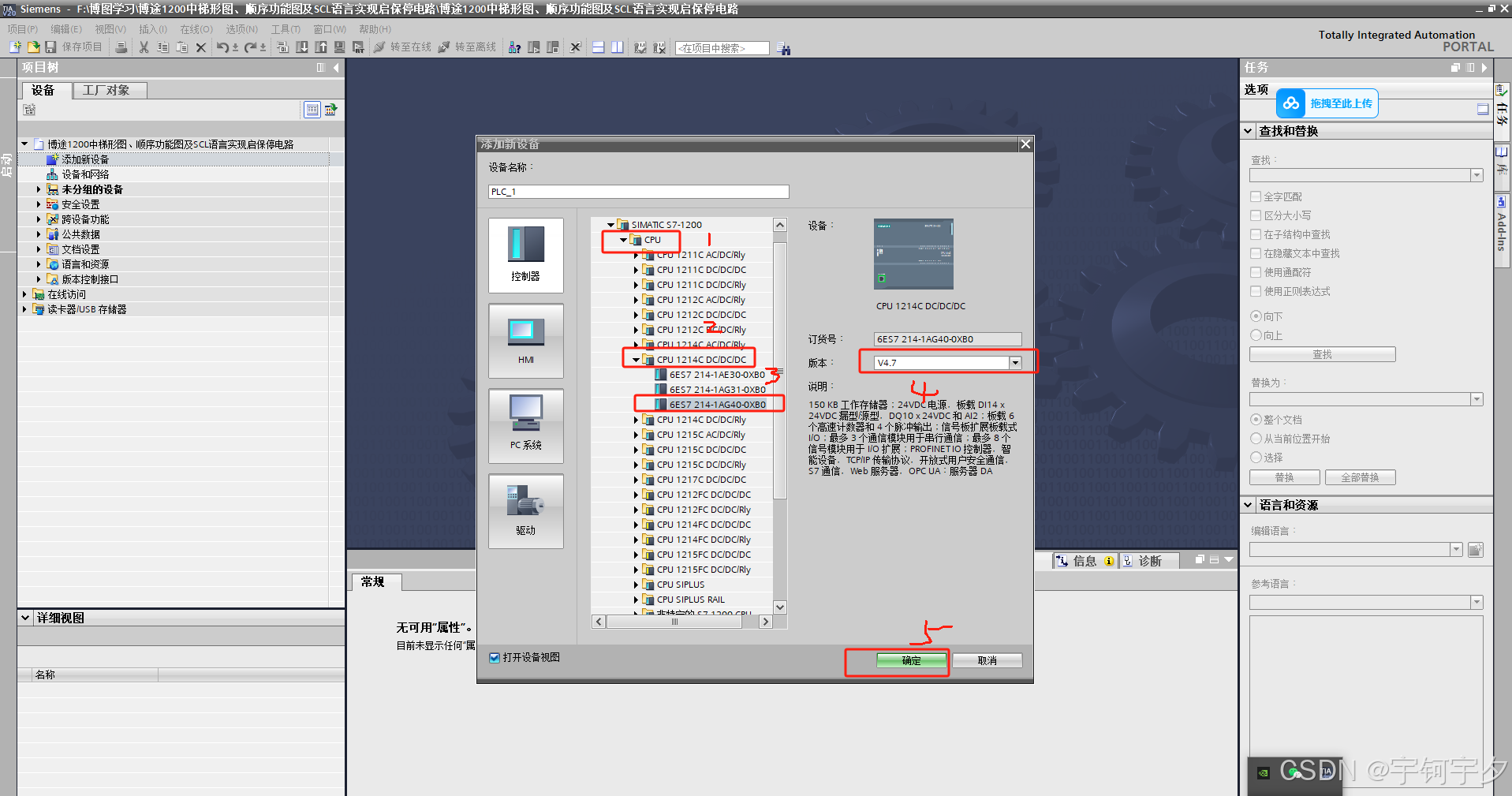
Task: Select order number 6ES7 214-1AE30-0XB0
Action: [717, 375]
